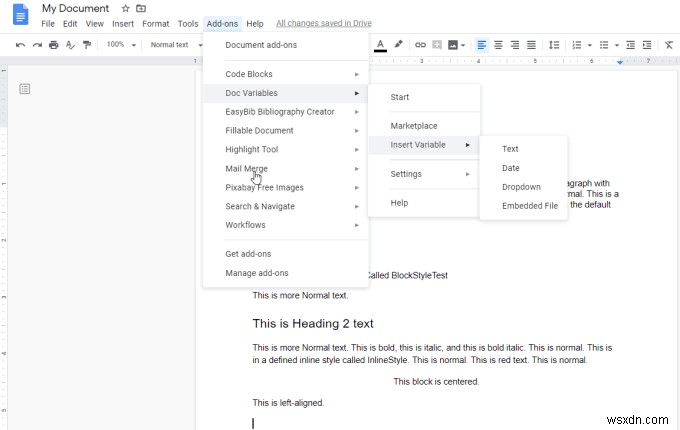The height and width of the screenshot is (430, 680).
Task: Click the Print icon
Action: coord(53,45)
